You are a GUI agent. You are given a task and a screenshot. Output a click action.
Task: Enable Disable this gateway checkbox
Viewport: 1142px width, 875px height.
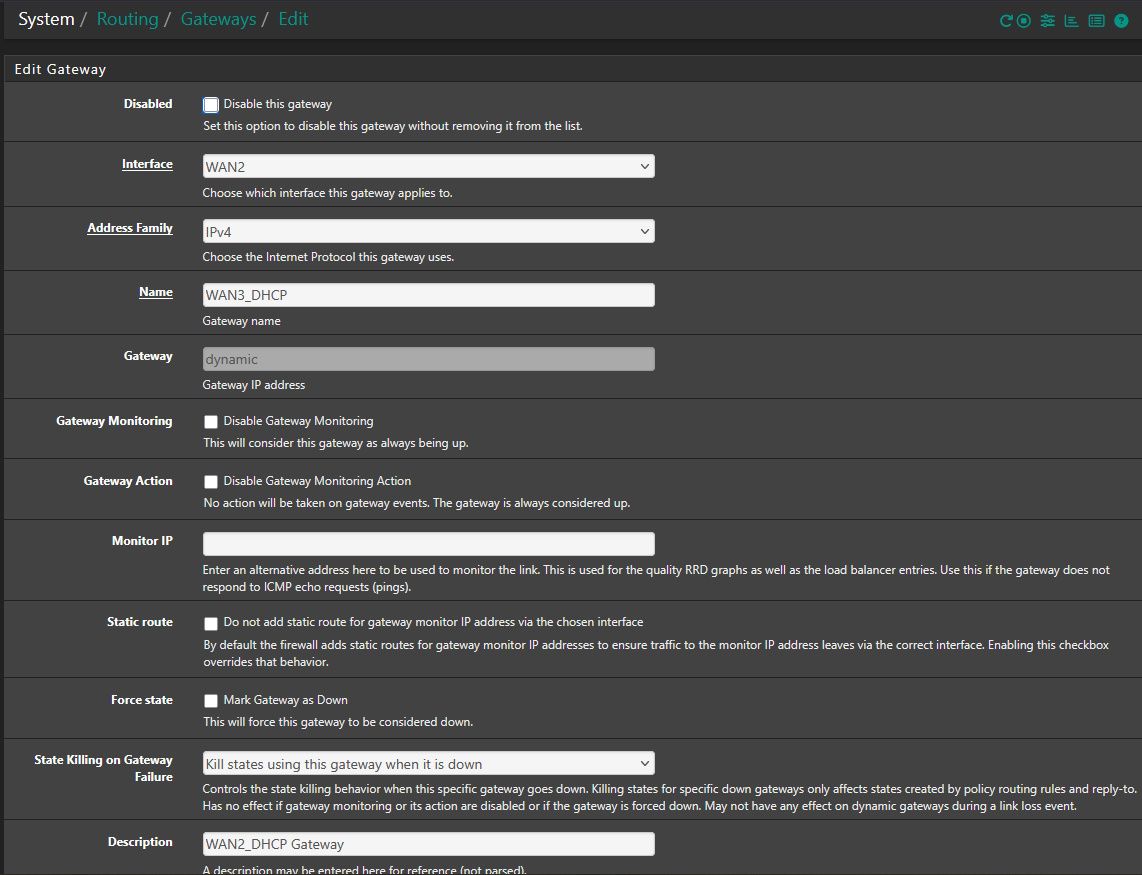tap(211, 105)
